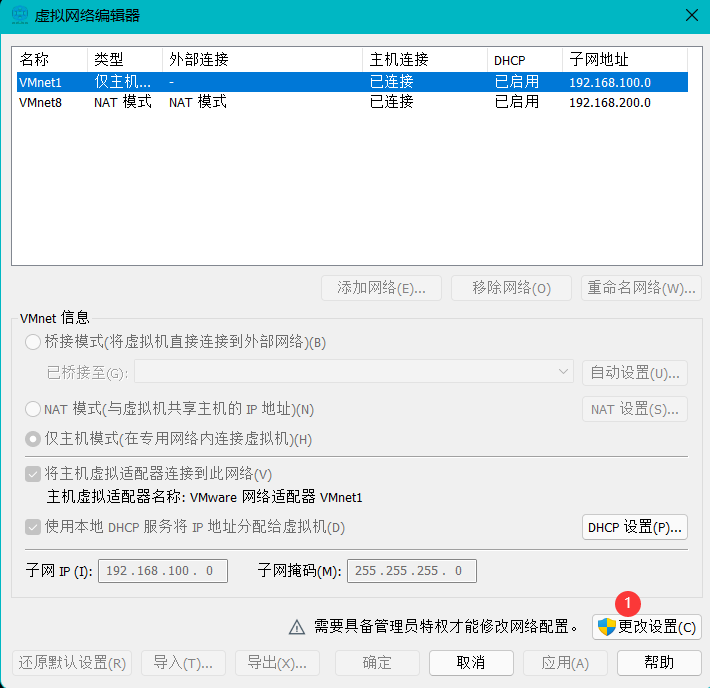This screenshot has height=688, width=710.
Task: Select 桥接模式 radio button
Action: [x=33, y=342]
